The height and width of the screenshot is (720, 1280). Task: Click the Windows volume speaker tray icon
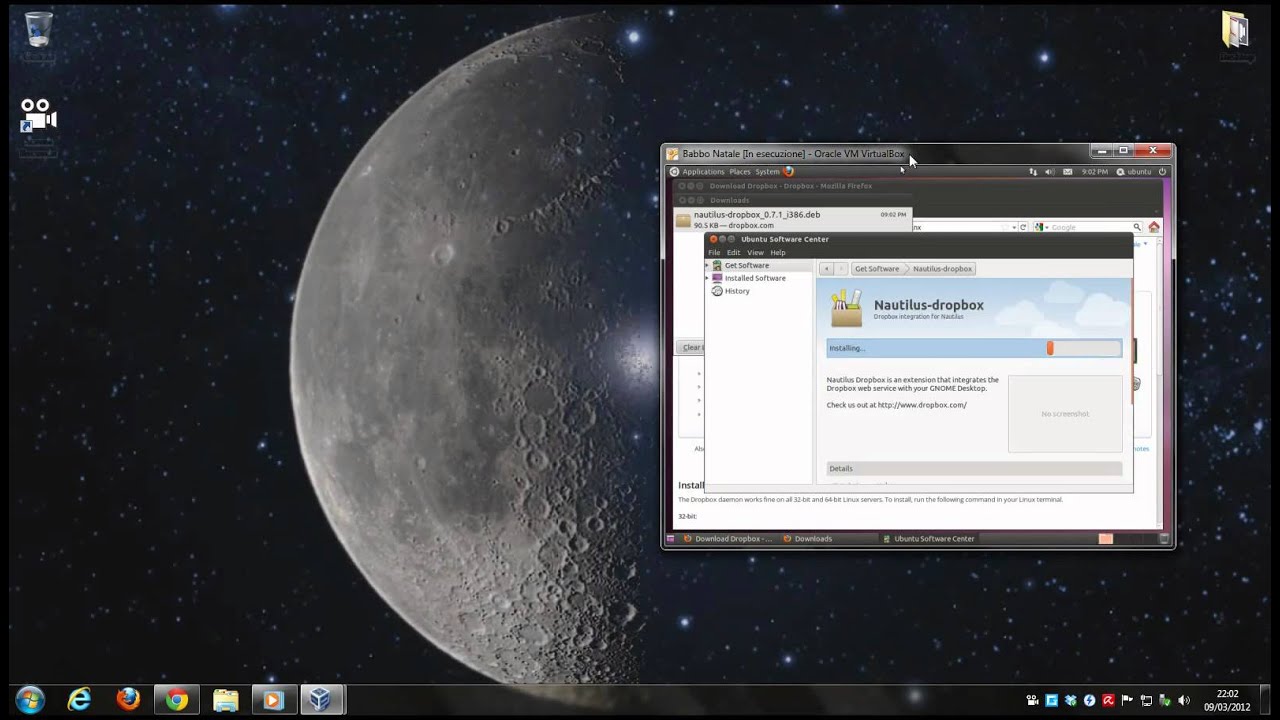(1184, 701)
